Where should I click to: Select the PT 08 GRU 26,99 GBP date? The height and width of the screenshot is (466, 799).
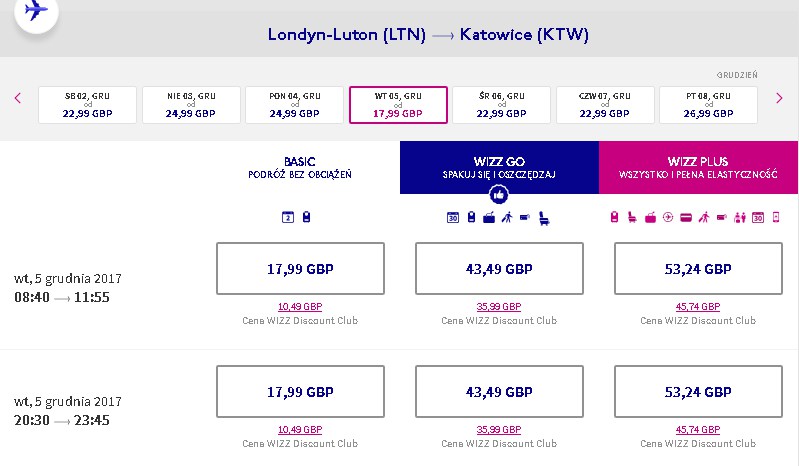coord(708,105)
